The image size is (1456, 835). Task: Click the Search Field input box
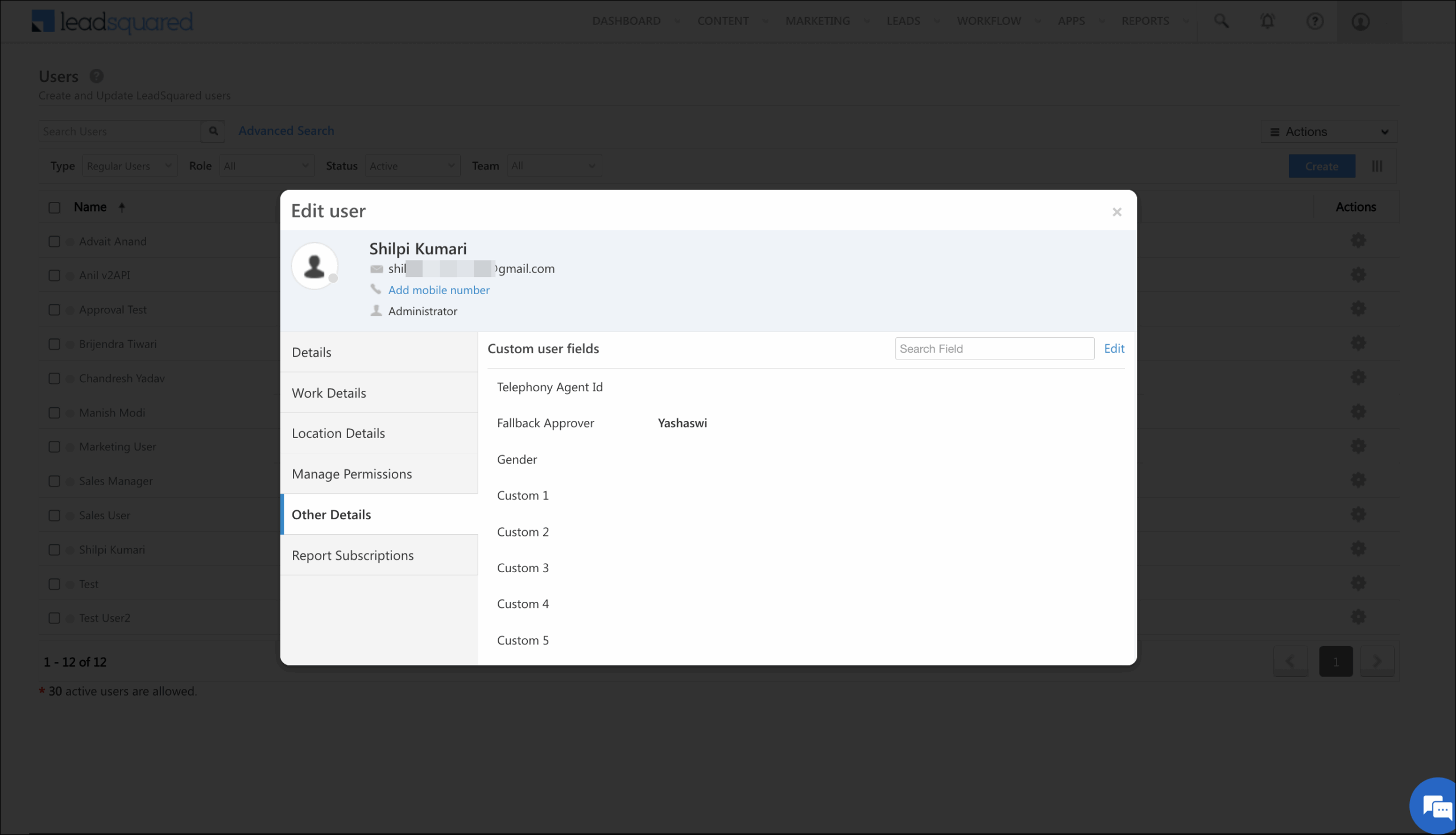994,348
